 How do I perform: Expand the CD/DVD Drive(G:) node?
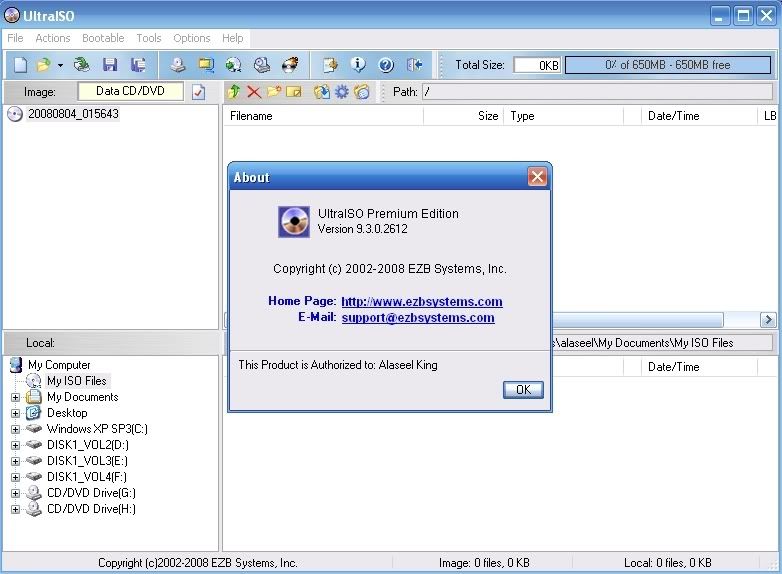click(x=15, y=493)
